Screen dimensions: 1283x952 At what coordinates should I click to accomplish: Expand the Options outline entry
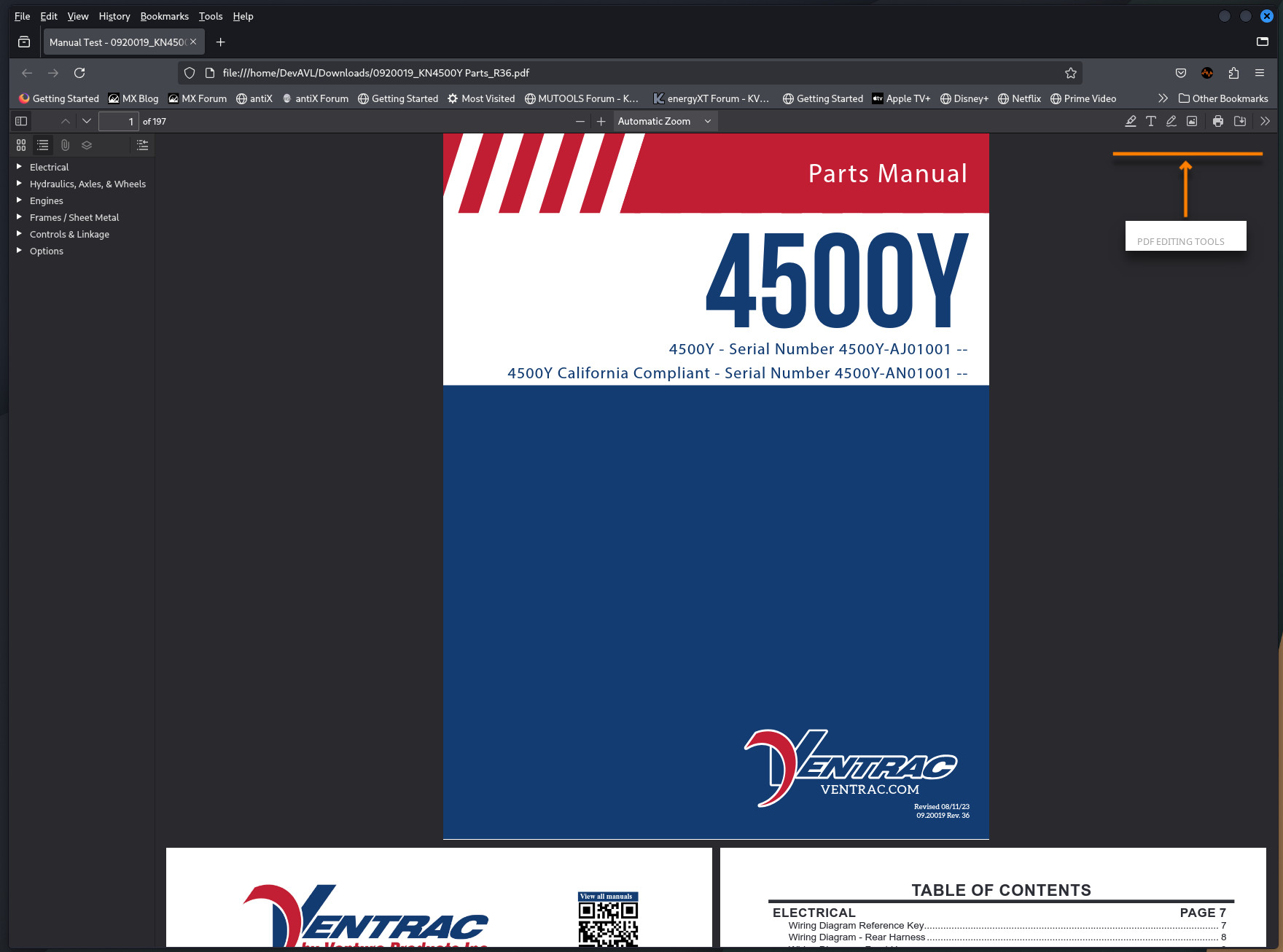[19, 251]
